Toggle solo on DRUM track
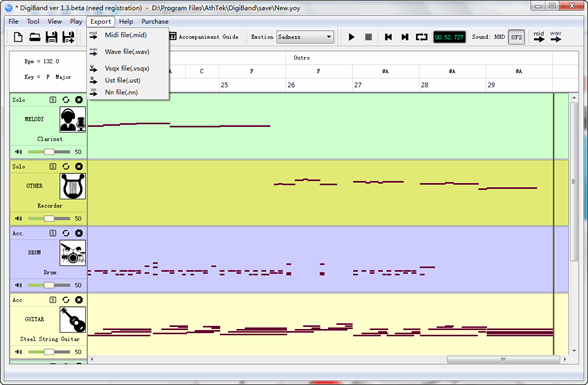 53,233
